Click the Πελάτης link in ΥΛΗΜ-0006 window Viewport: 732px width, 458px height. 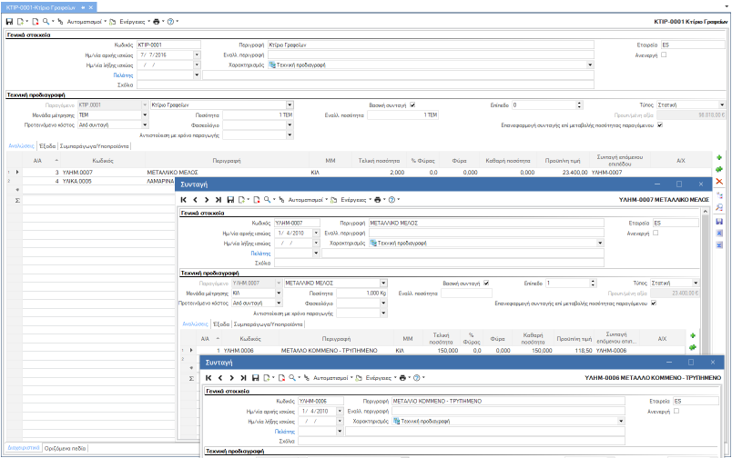click(x=285, y=432)
